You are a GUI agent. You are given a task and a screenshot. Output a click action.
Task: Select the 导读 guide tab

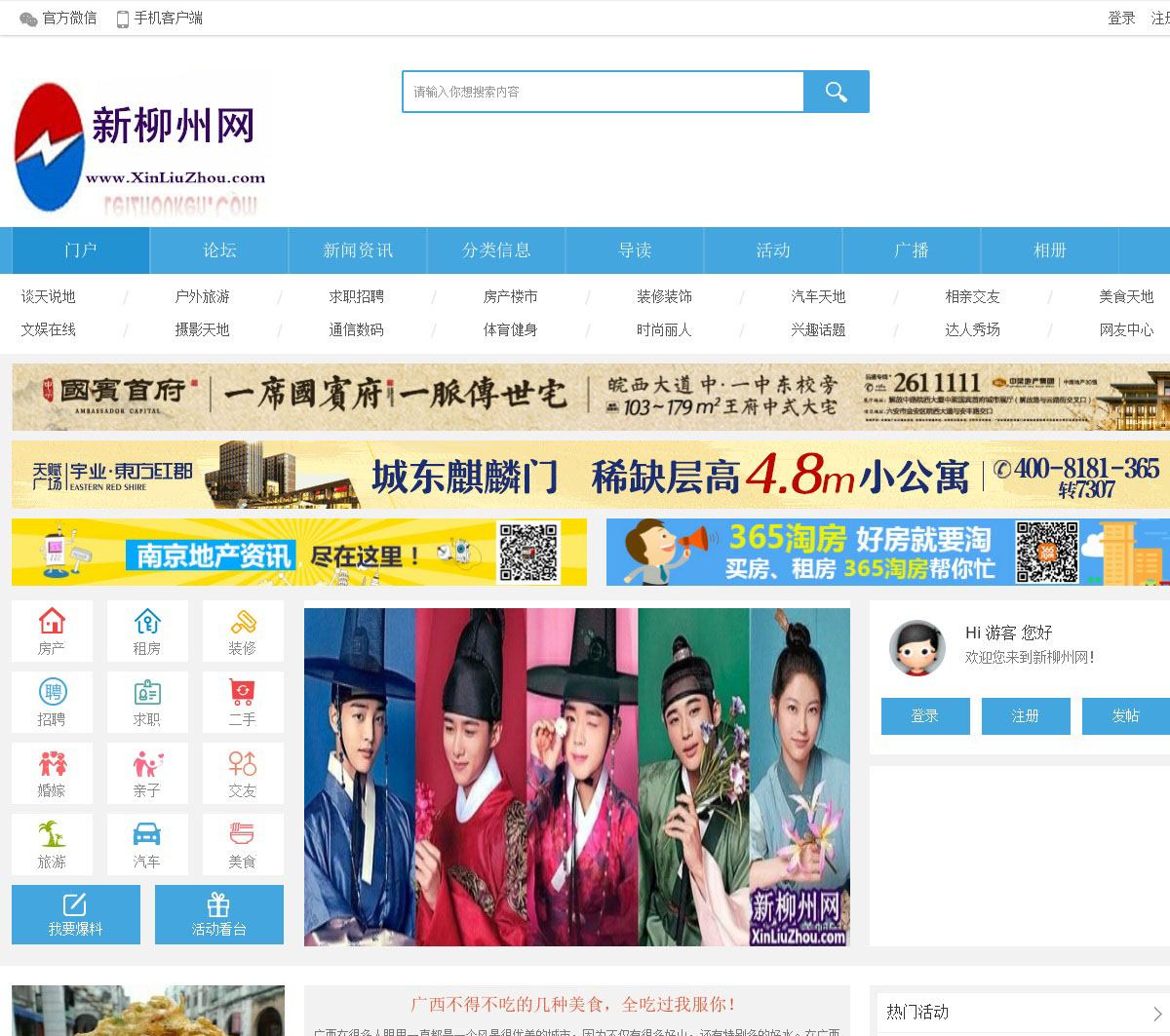(x=635, y=250)
